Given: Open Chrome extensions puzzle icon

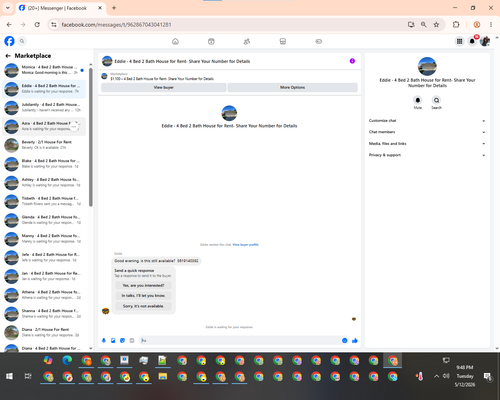Looking at the screenshot, I should pos(456,25).
